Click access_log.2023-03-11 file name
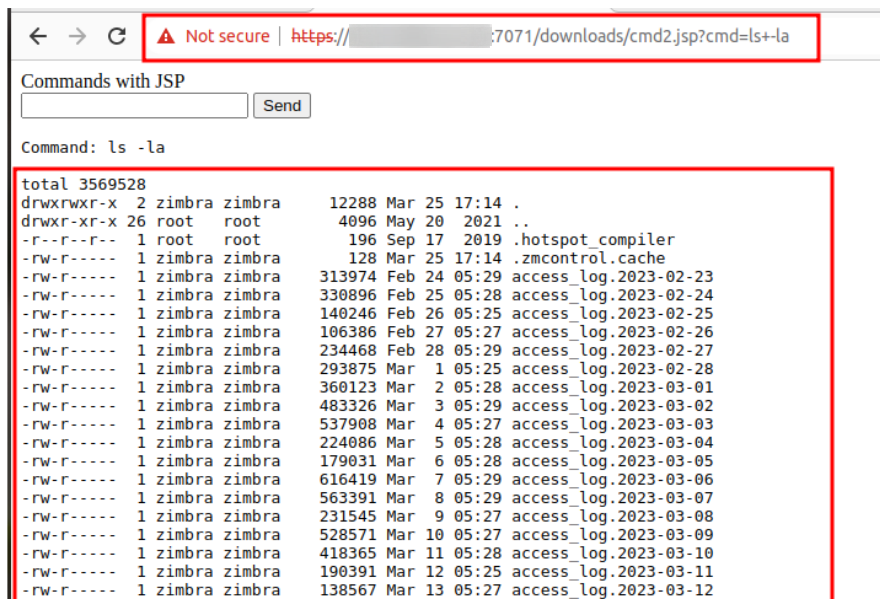The height and width of the screenshot is (599, 880). click(612, 572)
